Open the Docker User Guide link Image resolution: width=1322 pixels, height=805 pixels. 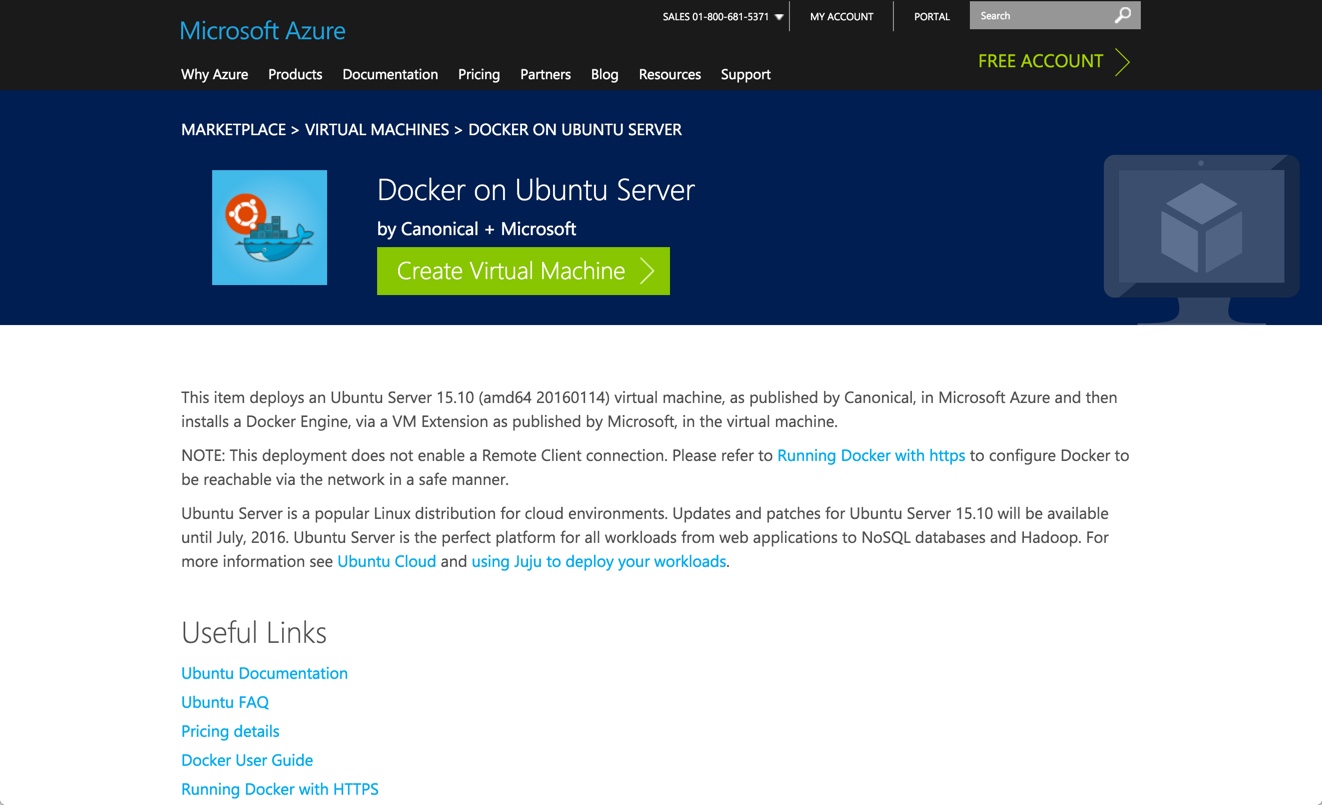247,761
